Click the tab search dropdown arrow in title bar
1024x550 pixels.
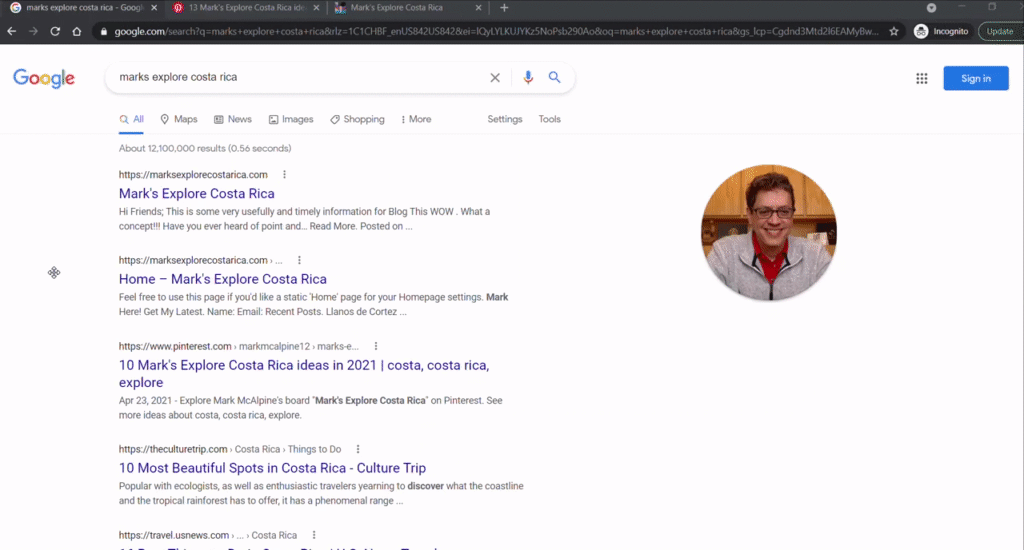pyautogui.click(x=931, y=8)
